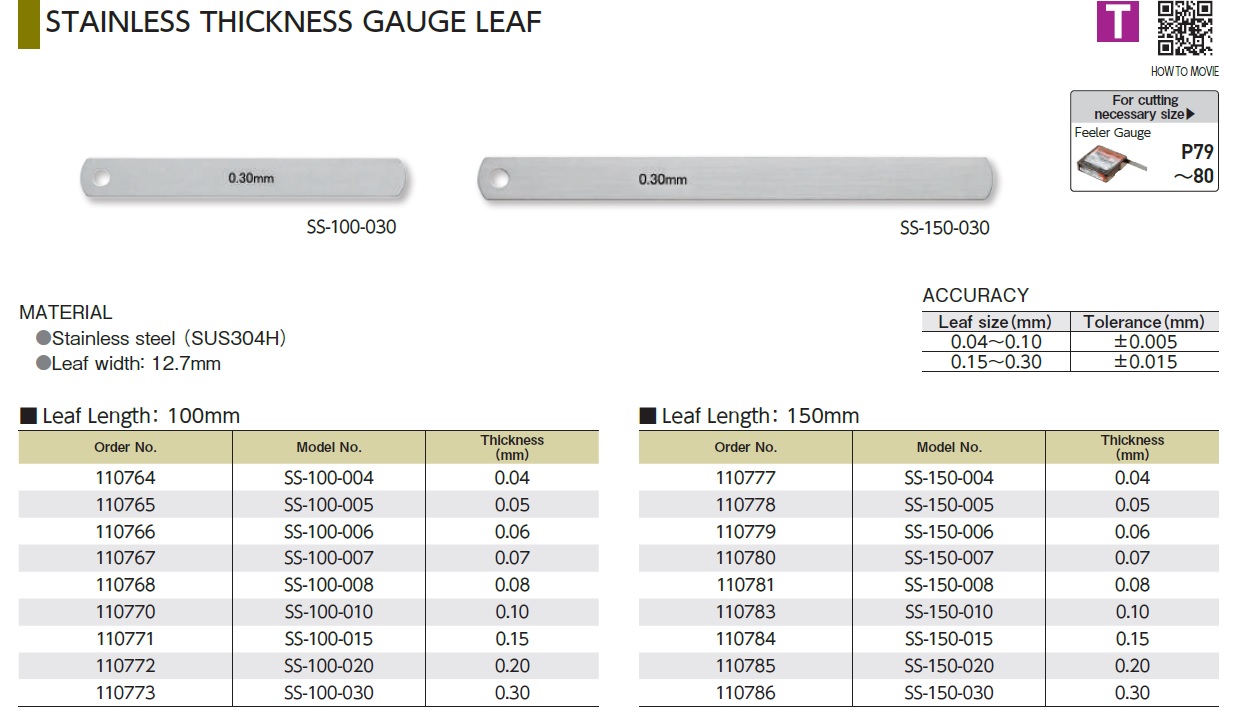This screenshot has width=1243, height=719.
Task: Click Order No. header in 100mm table
Action: click(125, 447)
